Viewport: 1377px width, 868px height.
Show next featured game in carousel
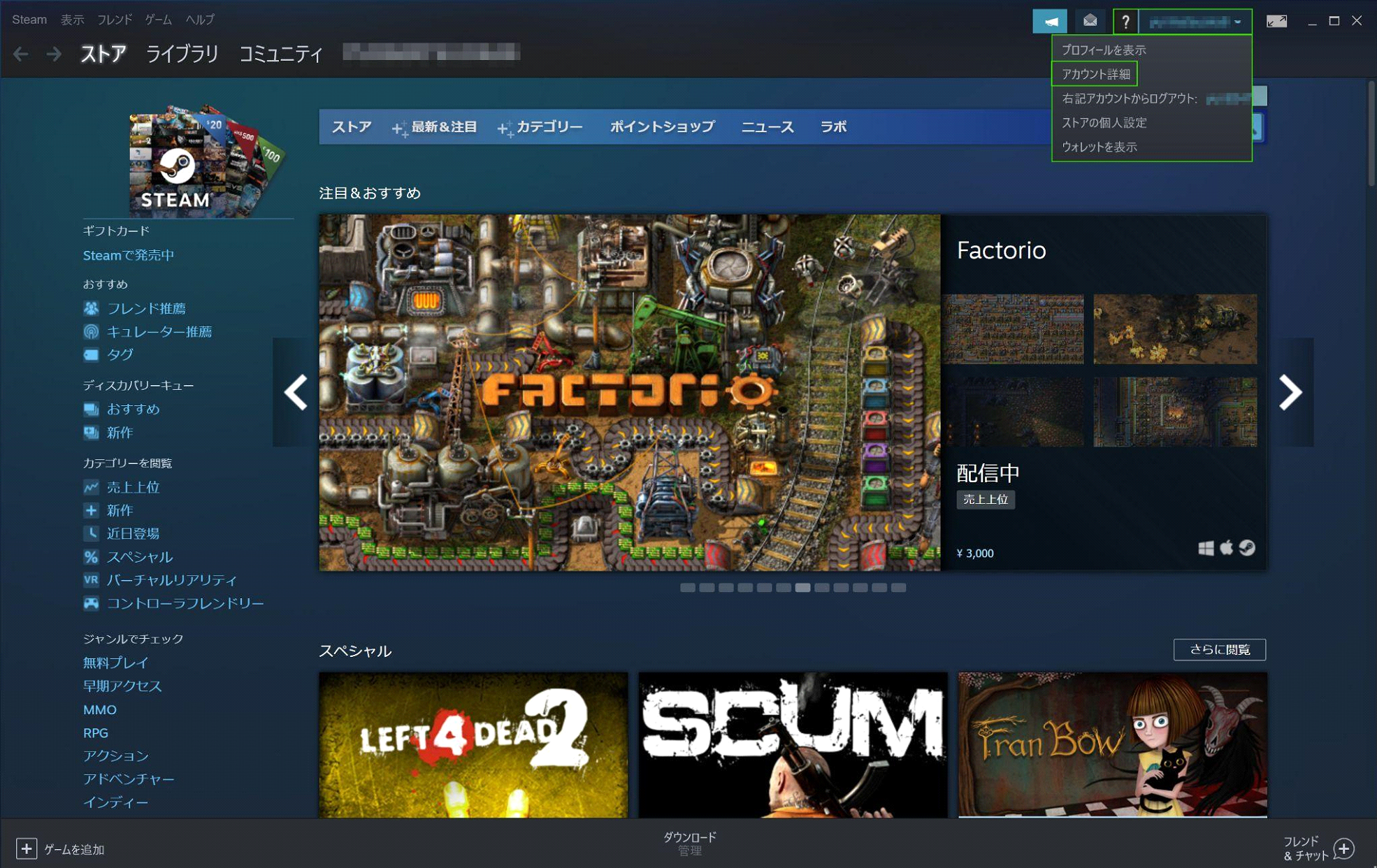pyautogui.click(x=1290, y=392)
